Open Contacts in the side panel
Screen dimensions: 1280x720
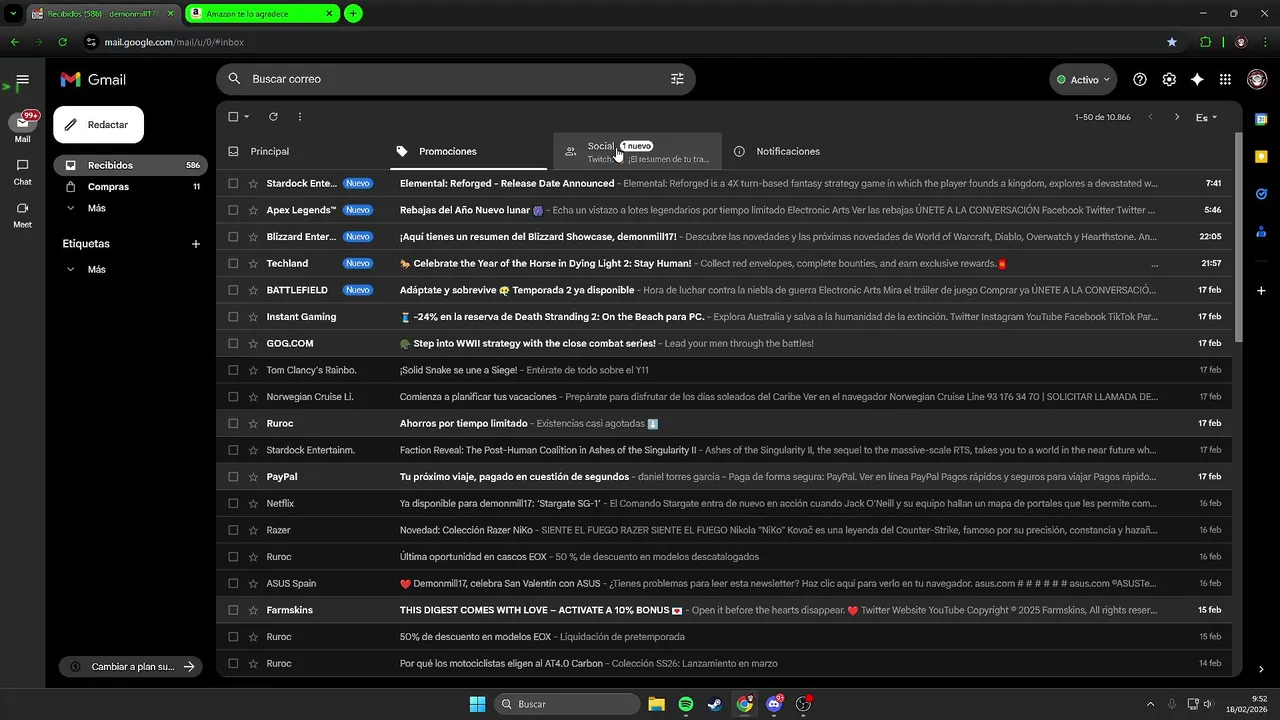pos(1261,232)
